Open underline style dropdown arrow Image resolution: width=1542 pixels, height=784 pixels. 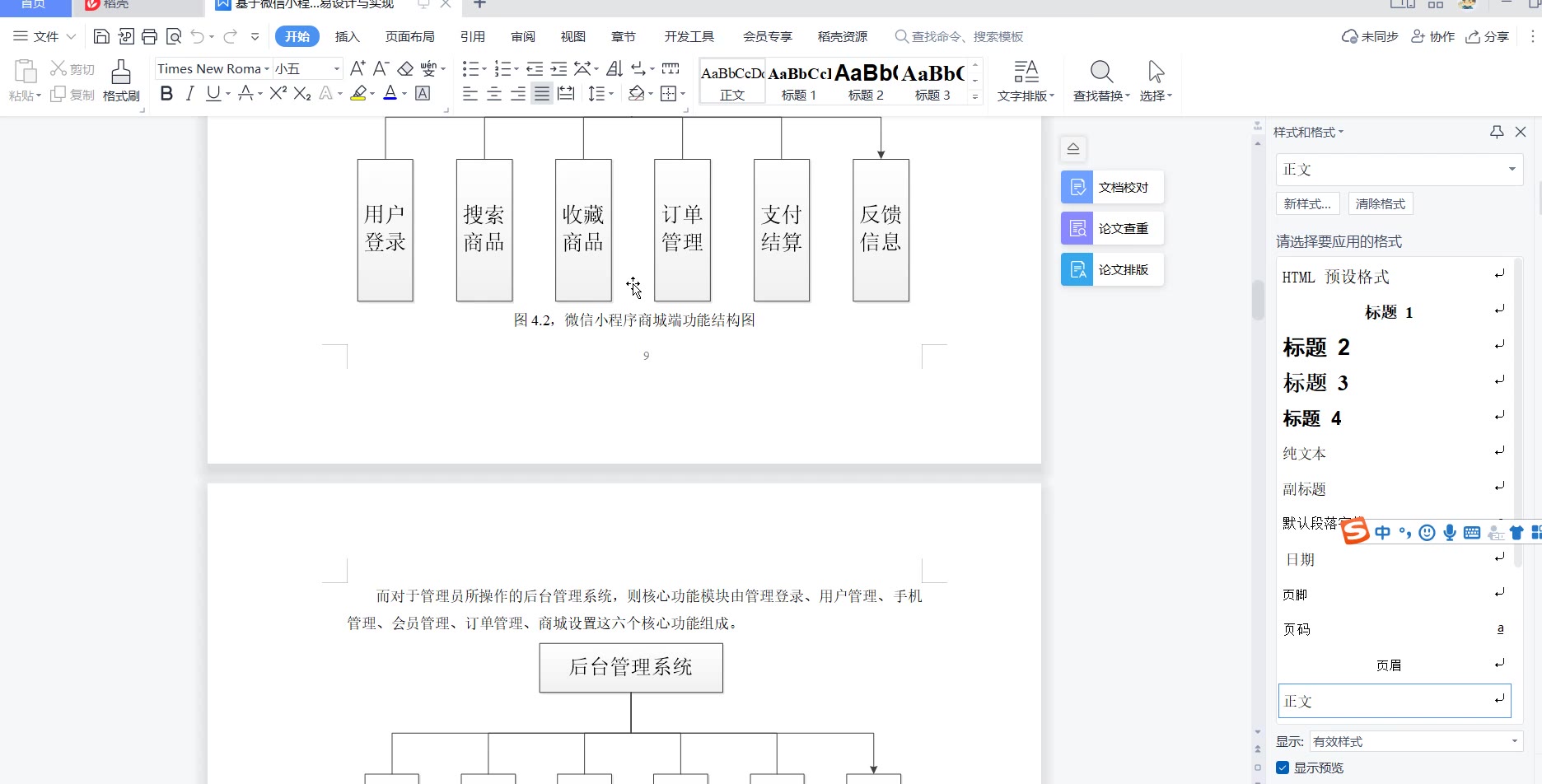point(227,94)
